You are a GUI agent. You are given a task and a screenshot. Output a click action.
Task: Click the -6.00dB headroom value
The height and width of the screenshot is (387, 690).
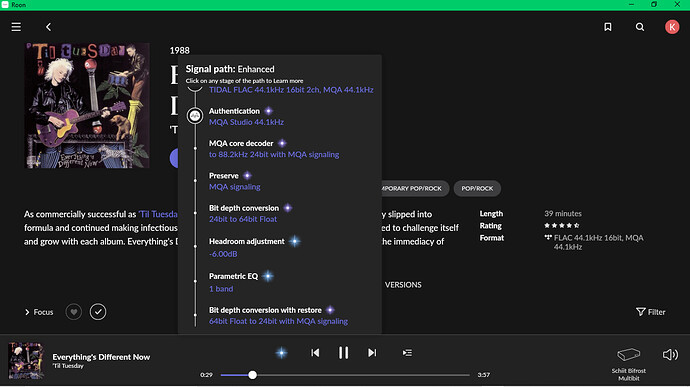click(223, 254)
